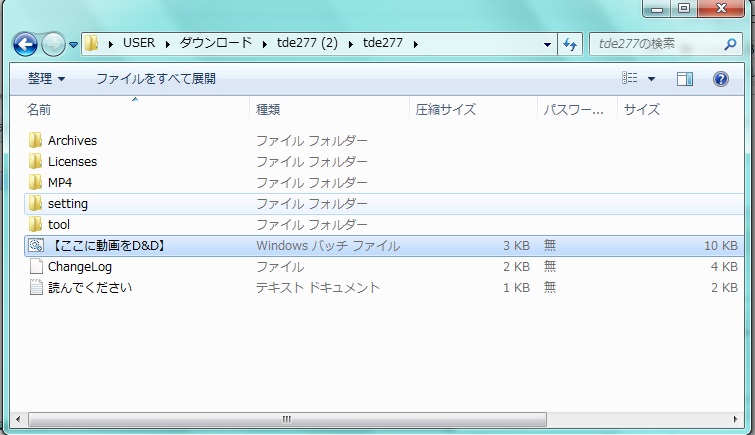Click the ChangeLog file name

(x=79, y=267)
